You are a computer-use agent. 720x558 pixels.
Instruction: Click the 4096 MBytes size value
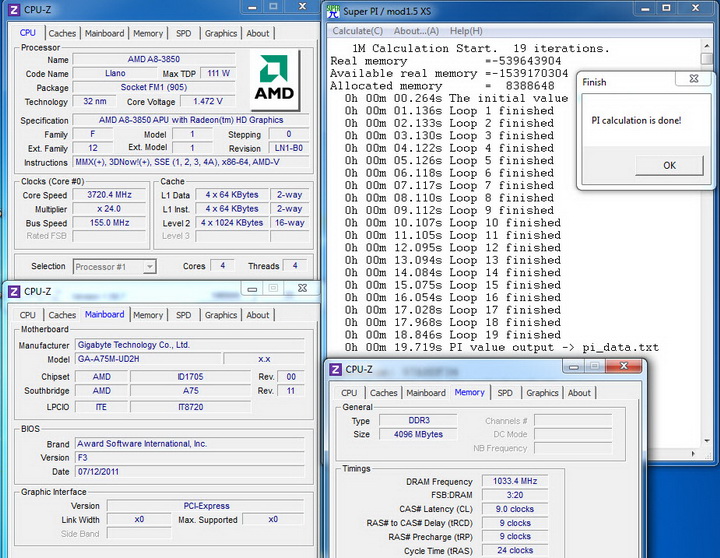point(418,434)
